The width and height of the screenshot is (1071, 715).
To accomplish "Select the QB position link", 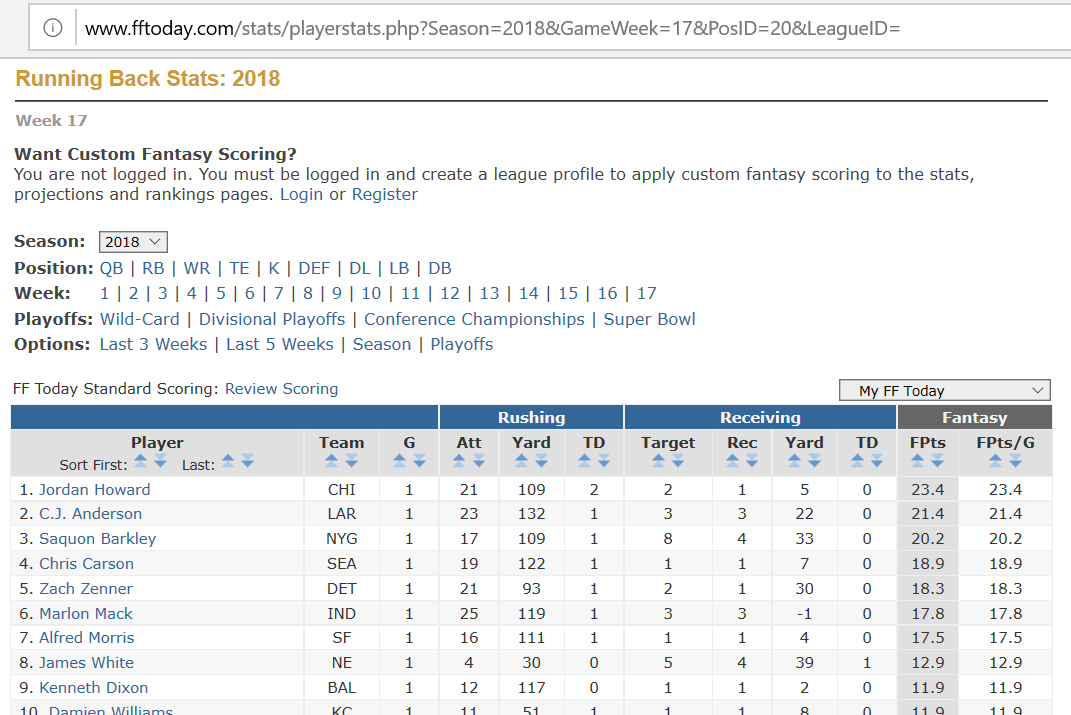I will coord(111,268).
